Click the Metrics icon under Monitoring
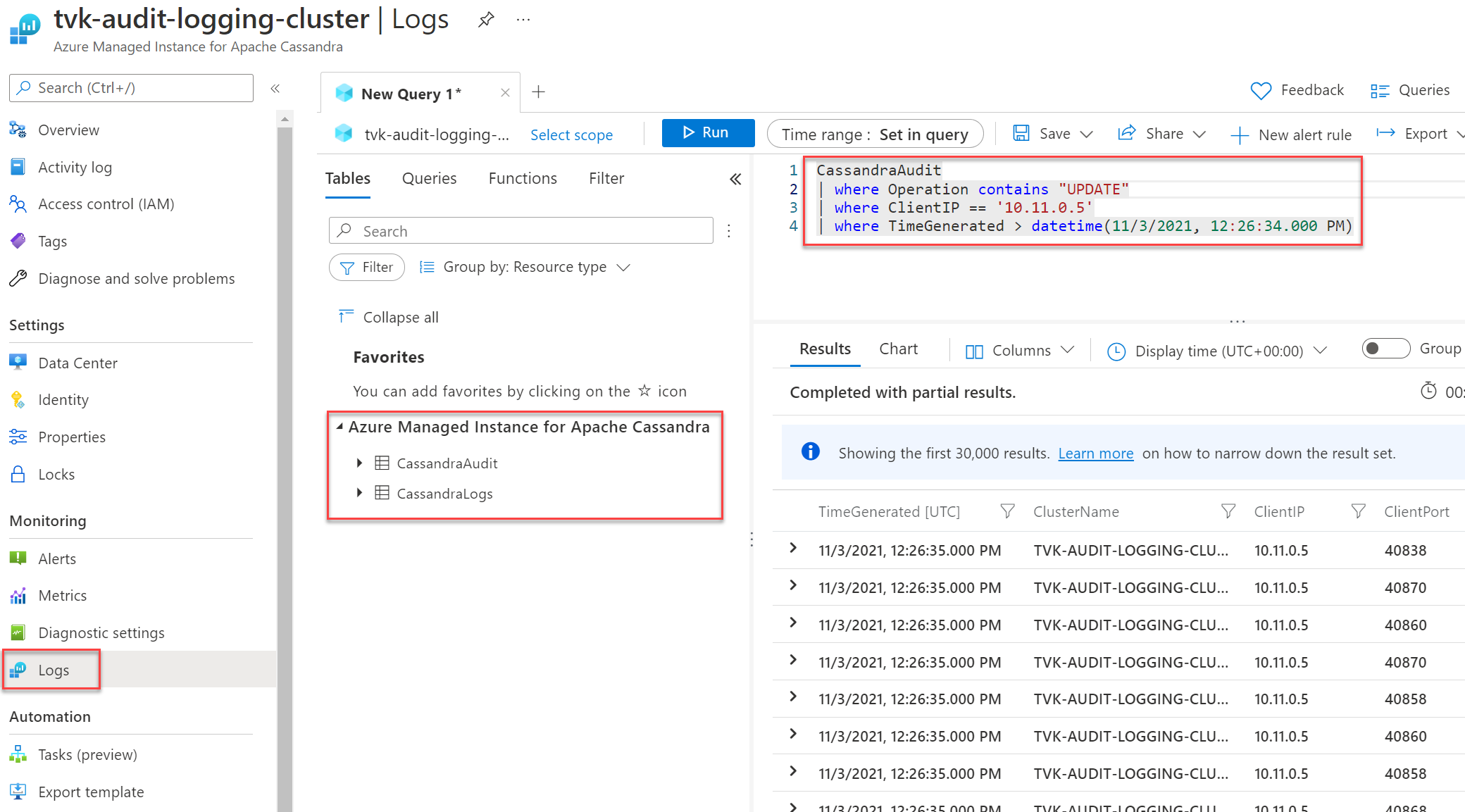 [x=18, y=596]
